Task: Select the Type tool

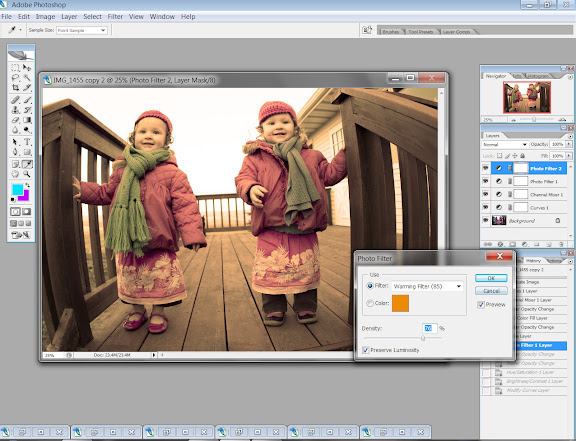Action: pyautogui.click(x=27, y=142)
